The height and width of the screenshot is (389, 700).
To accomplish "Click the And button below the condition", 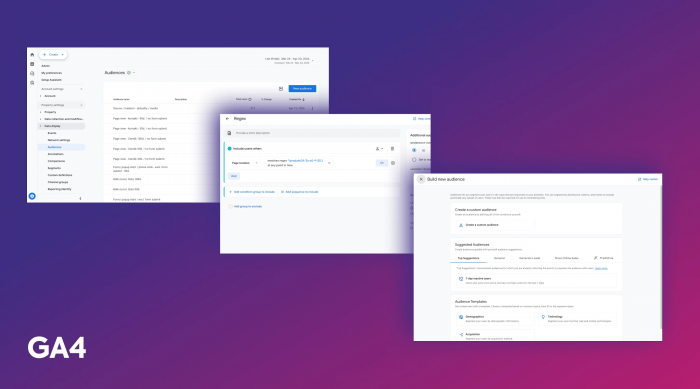I will tap(234, 176).
